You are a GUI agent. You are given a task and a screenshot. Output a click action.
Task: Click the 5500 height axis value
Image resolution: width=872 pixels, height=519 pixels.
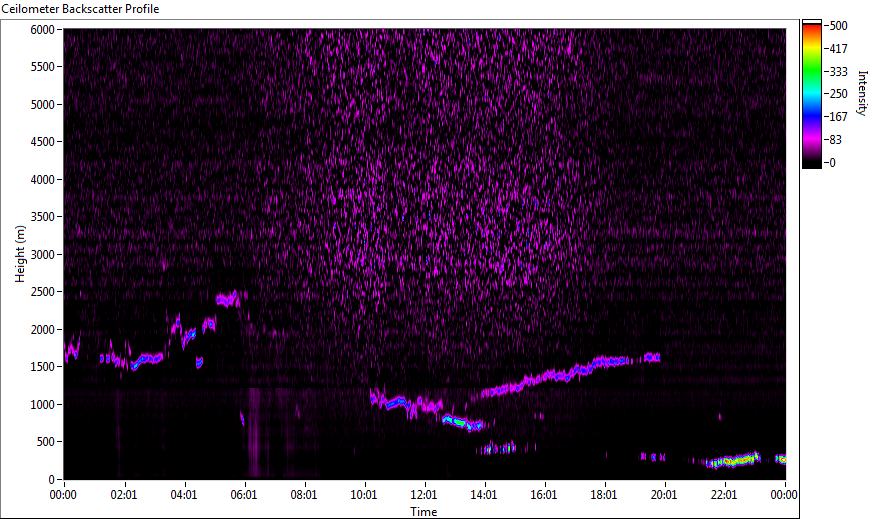42,67
